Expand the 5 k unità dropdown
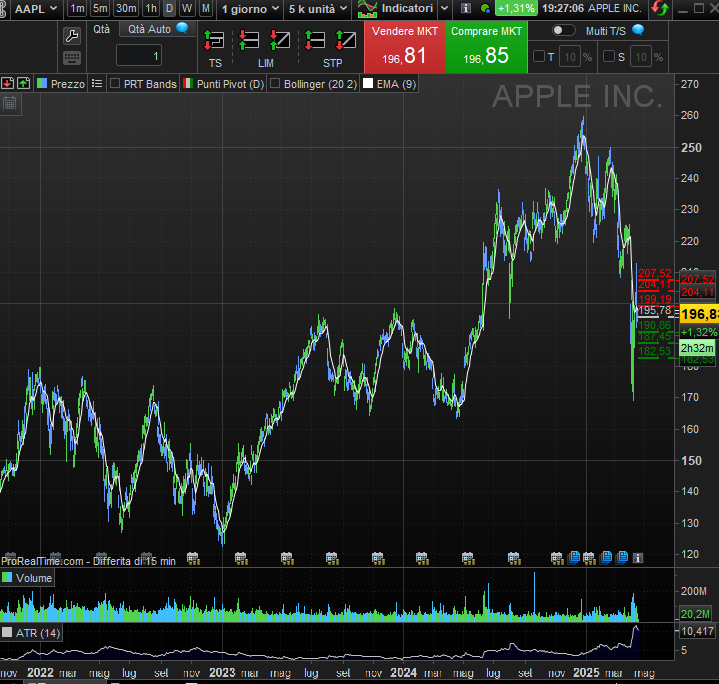This screenshot has width=719, height=684. click(317, 8)
